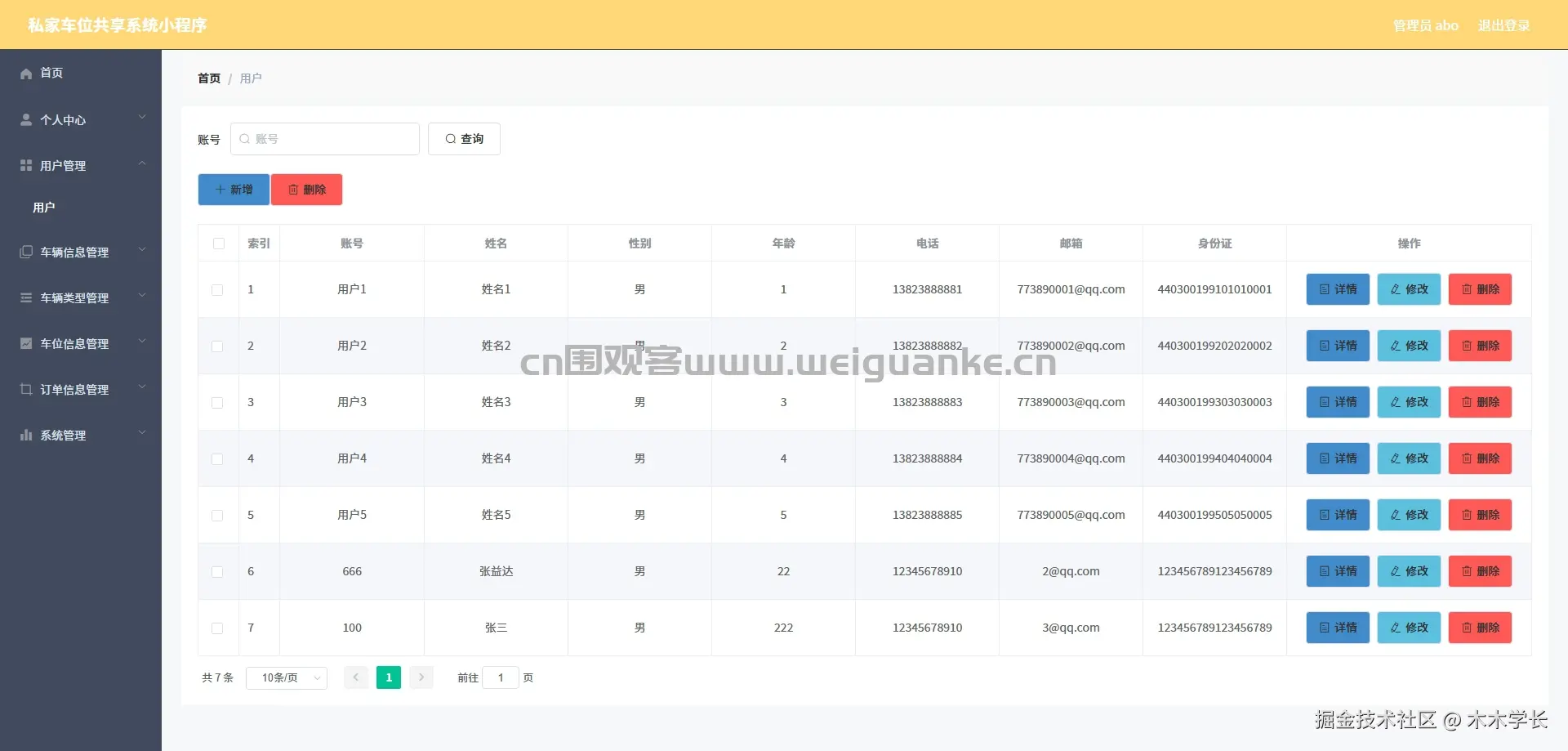Check the checkbox for the 张三 row
Screen dimensions: 1568x751
pyautogui.click(x=217, y=628)
